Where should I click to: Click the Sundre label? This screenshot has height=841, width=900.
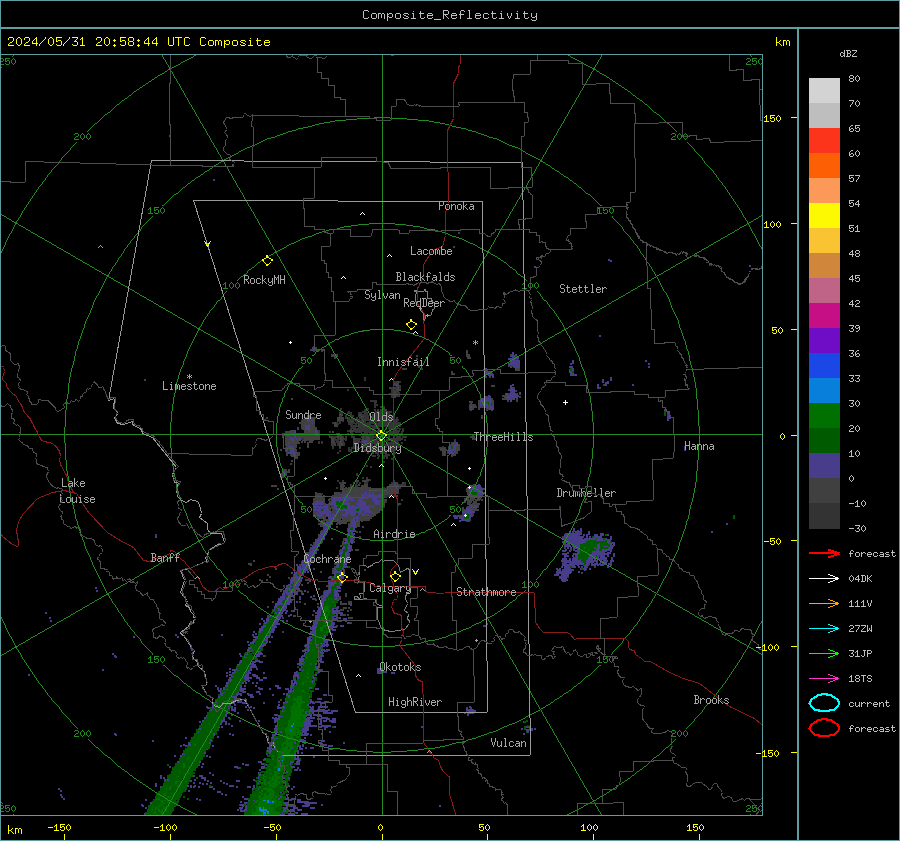[303, 414]
